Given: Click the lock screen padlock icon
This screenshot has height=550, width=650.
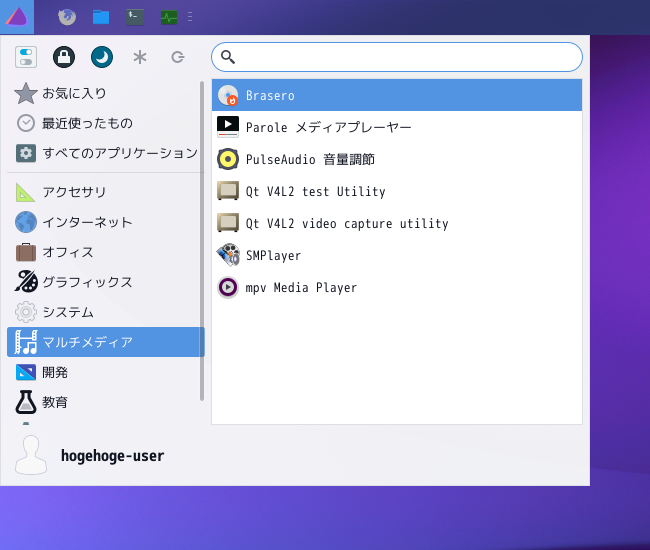Looking at the screenshot, I should 64,57.
